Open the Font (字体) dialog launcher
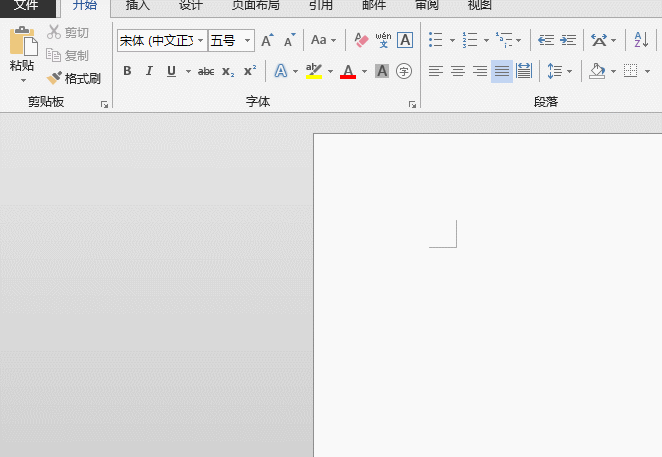The width and height of the screenshot is (662, 457). (412, 104)
